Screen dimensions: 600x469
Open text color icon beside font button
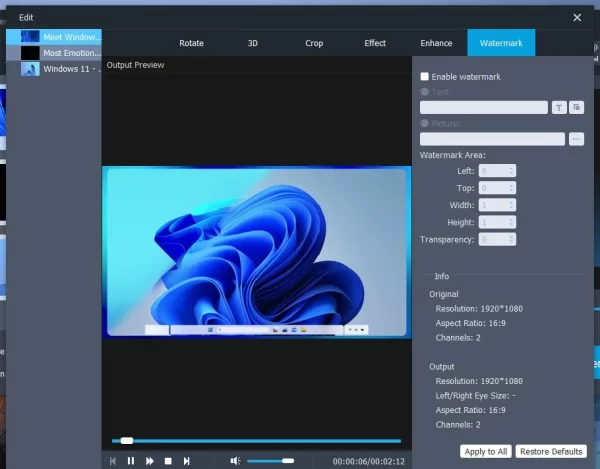point(576,107)
